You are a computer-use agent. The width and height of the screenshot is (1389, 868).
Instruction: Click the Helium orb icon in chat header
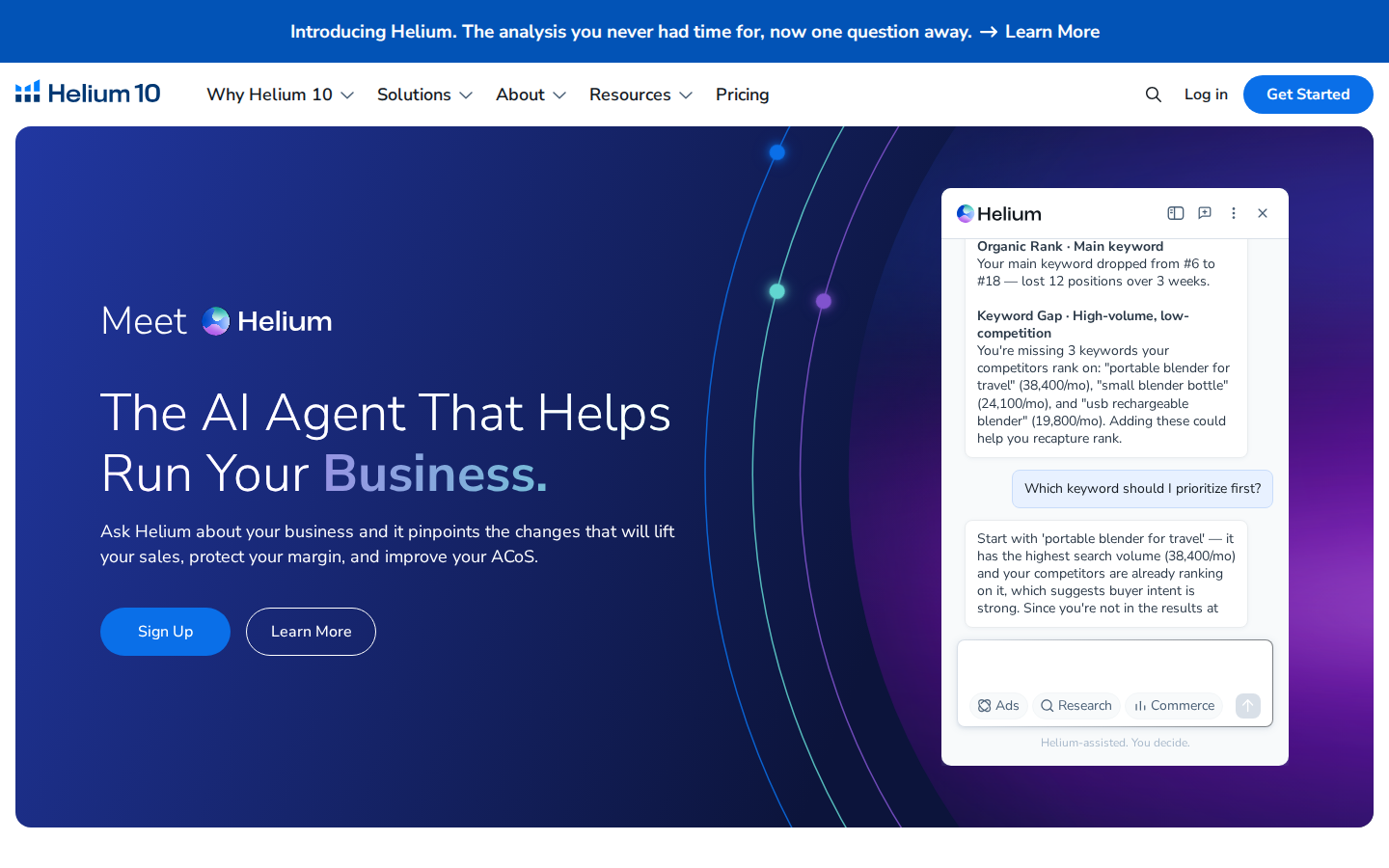966,213
